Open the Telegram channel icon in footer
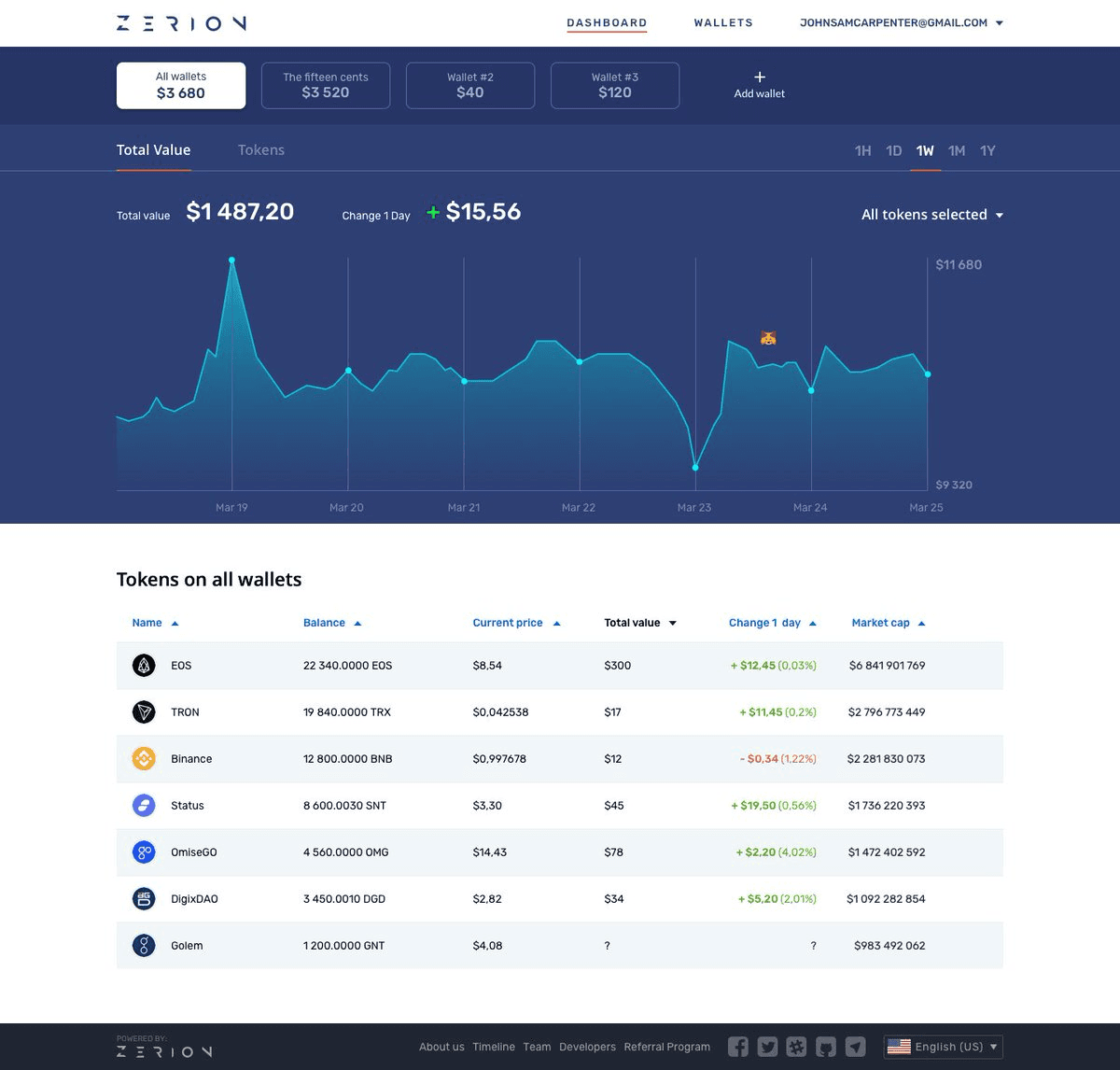This screenshot has height=1070, width=1120. (x=856, y=1047)
